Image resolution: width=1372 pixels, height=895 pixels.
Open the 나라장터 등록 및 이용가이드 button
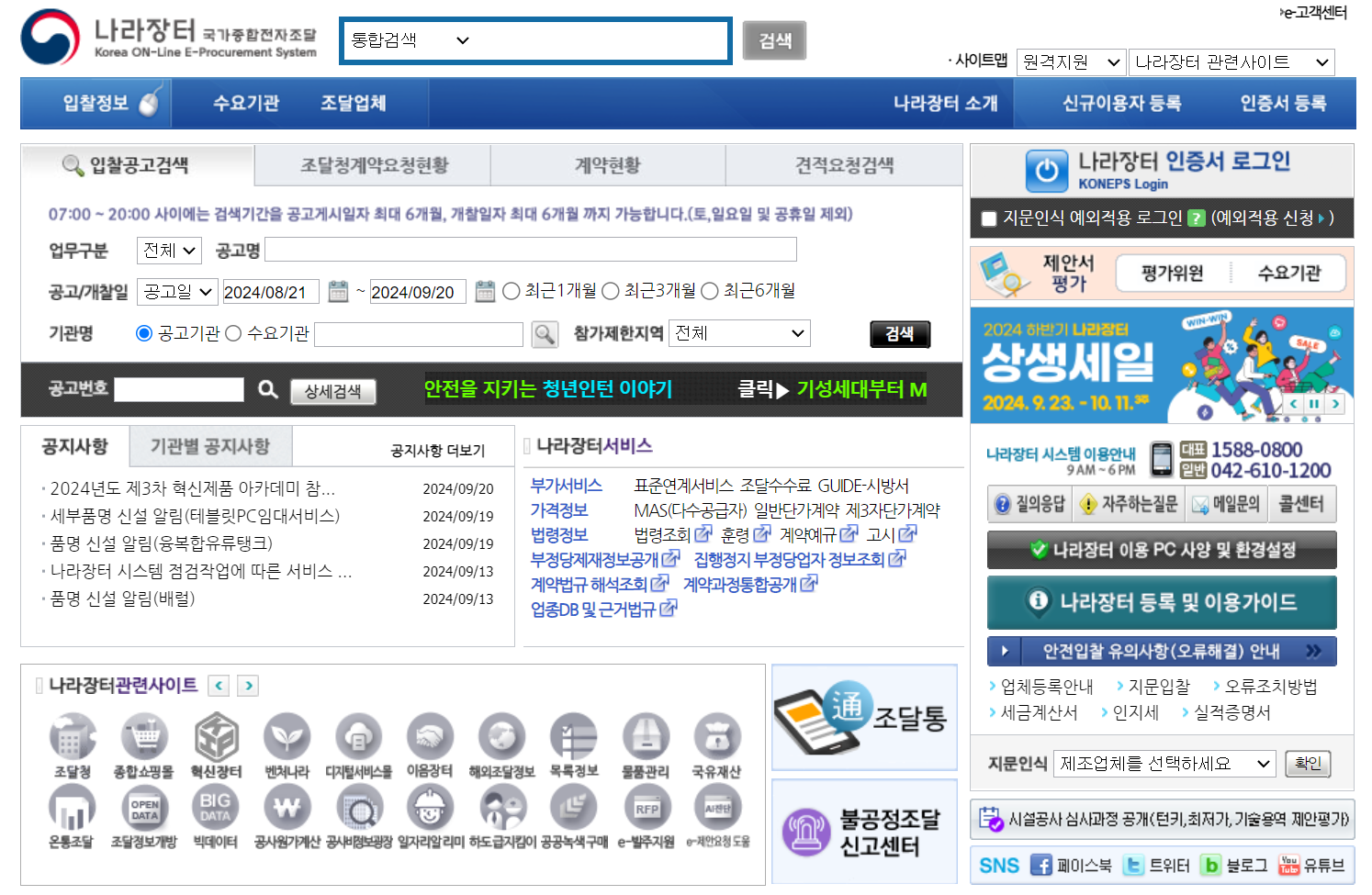tap(1162, 602)
